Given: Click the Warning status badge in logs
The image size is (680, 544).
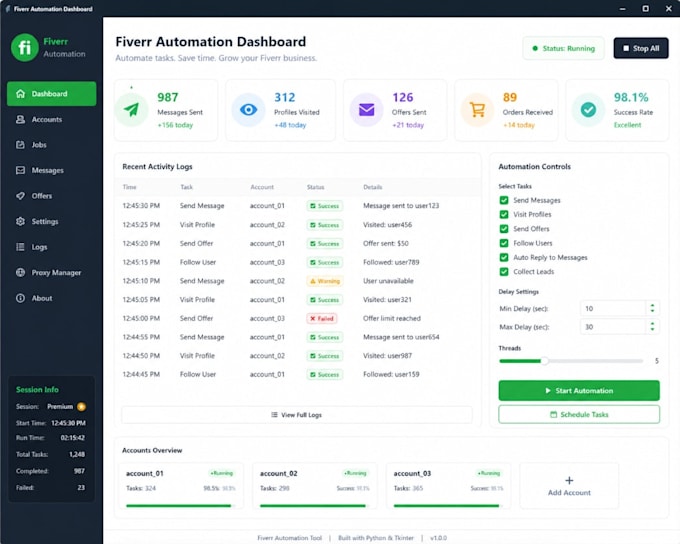Looking at the screenshot, I should (325, 281).
